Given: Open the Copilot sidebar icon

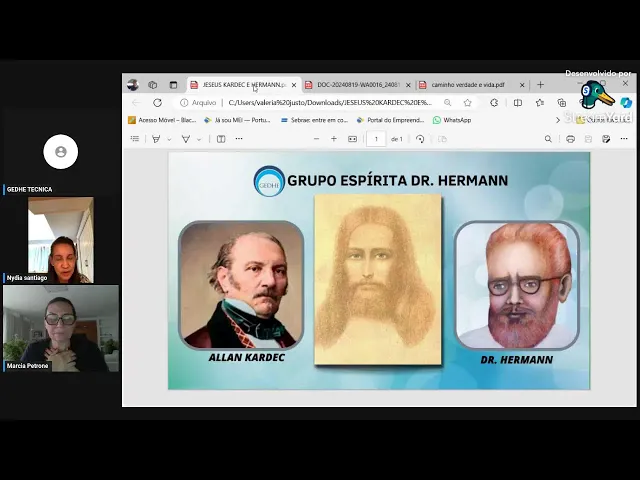Looking at the screenshot, I should 626,102.
